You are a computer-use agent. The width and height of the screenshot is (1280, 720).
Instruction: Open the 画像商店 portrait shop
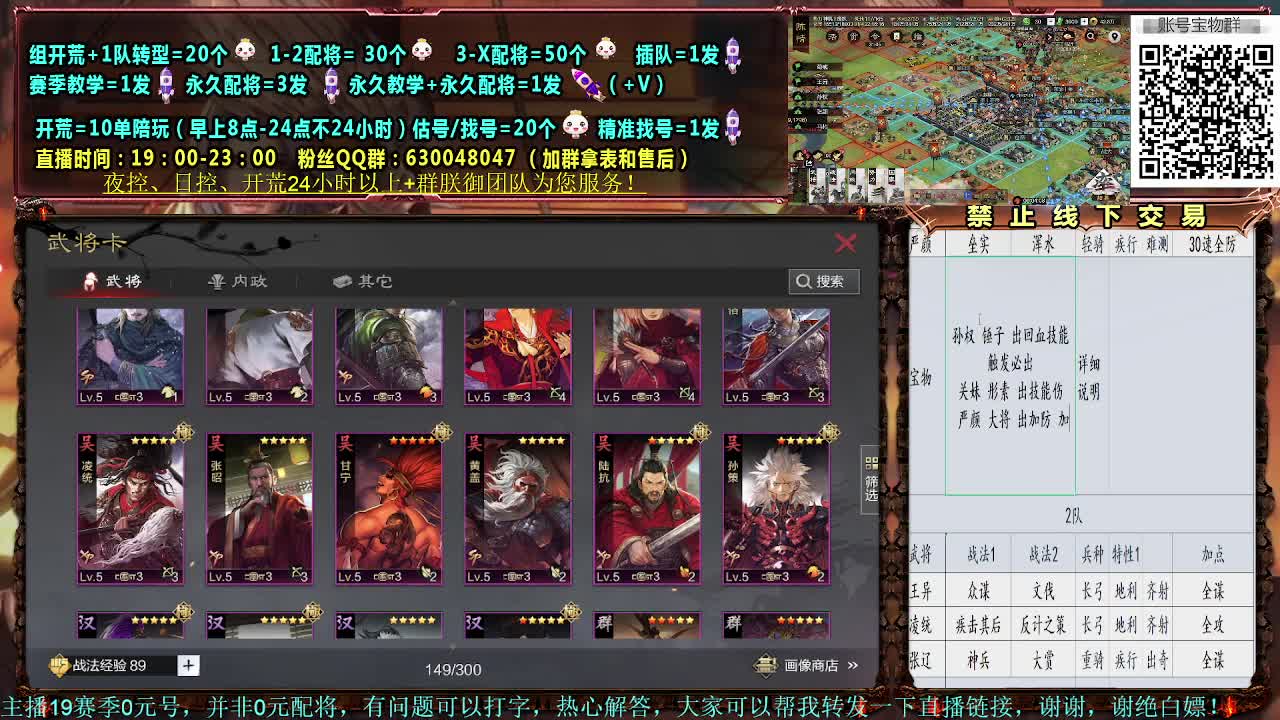[808, 665]
